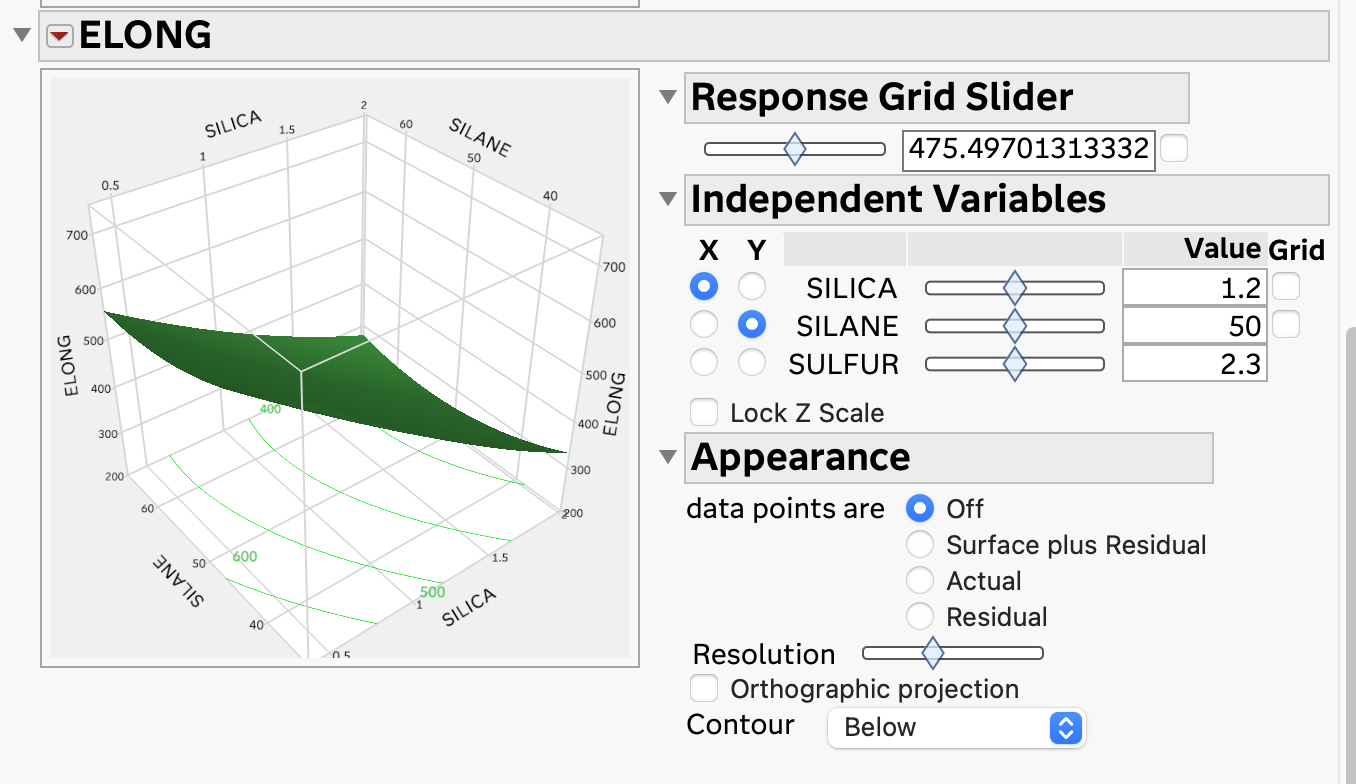Viewport: 1356px width, 784px height.
Task: Enable Orthographic projection
Action: point(704,689)
